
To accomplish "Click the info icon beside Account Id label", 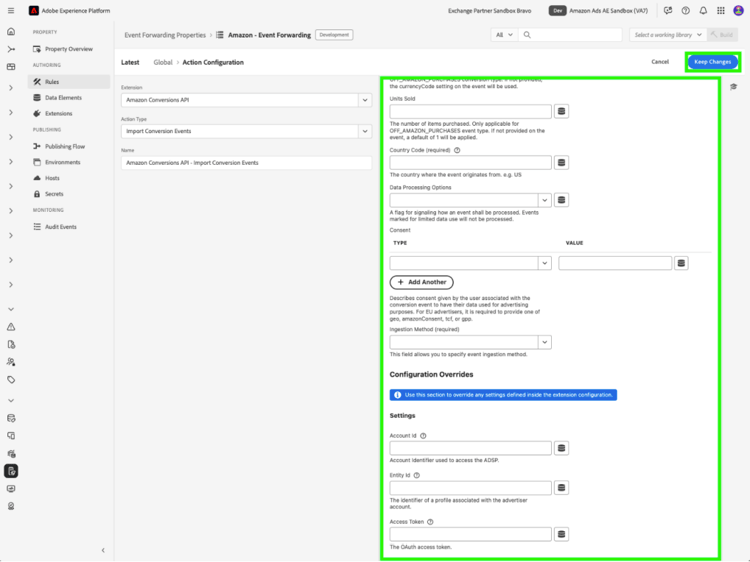I will pyautogui.click(x=423, y=436).
